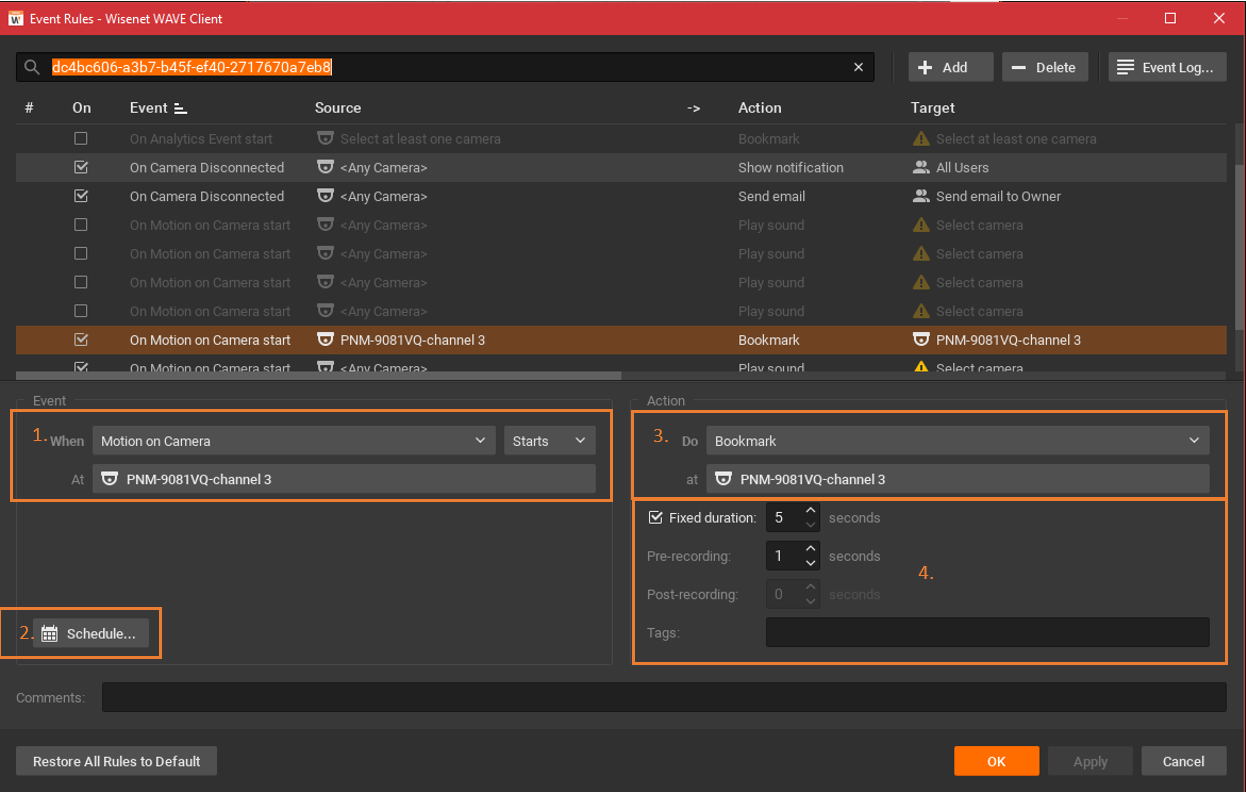The width and height of the screenshot is (1246, 792).
Task: Sort rules by Event column header
Action: 149,108
